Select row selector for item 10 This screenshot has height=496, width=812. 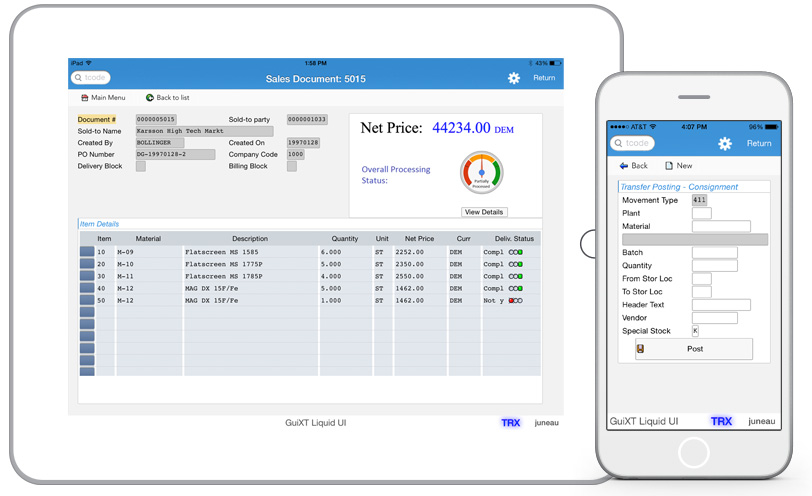[x=87, y=252]
